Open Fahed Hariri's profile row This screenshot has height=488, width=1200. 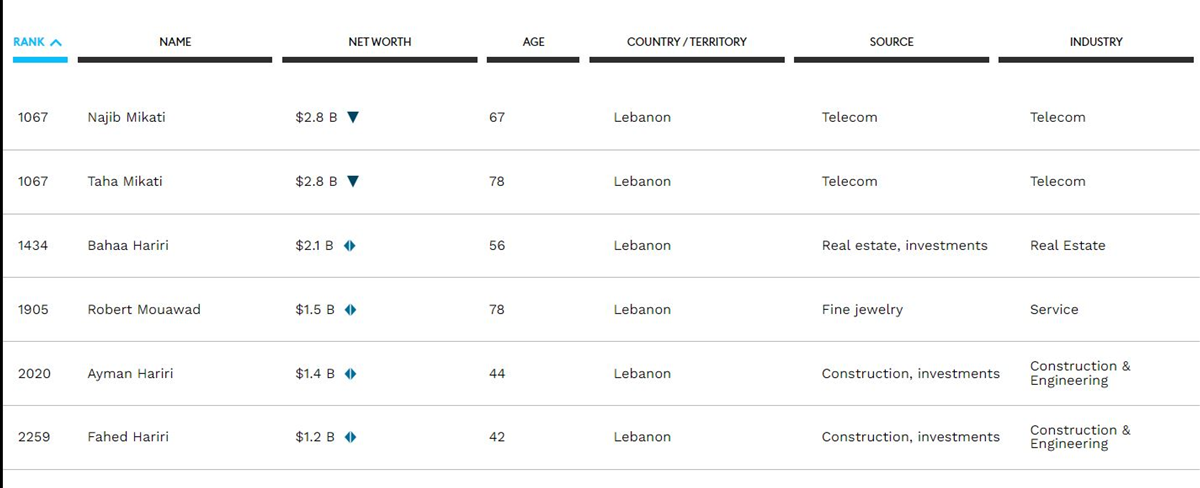128,437
